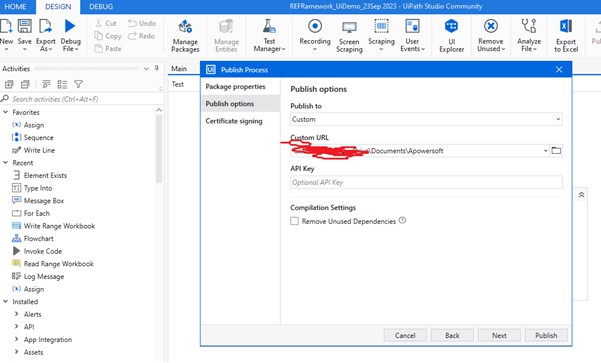Click the Redo command
The image size is (601, 363).
(141, 36)
